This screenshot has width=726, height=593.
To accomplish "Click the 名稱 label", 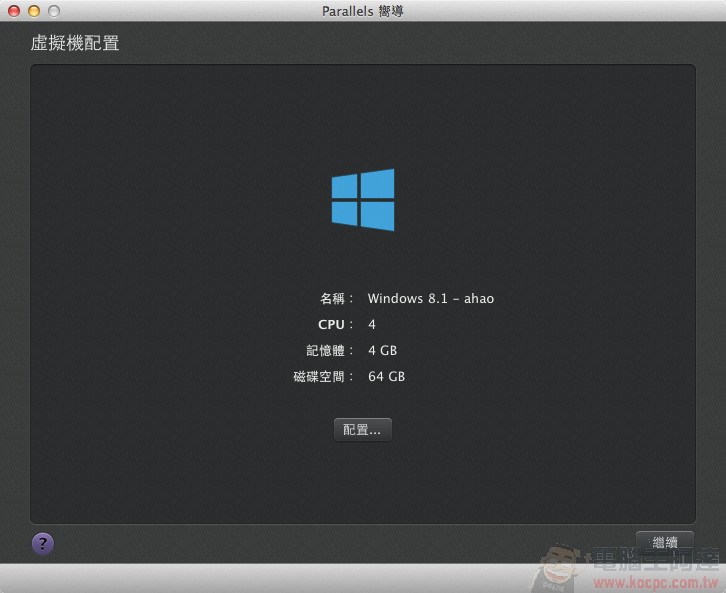I will pyautogui.click(x=336, y=299).
